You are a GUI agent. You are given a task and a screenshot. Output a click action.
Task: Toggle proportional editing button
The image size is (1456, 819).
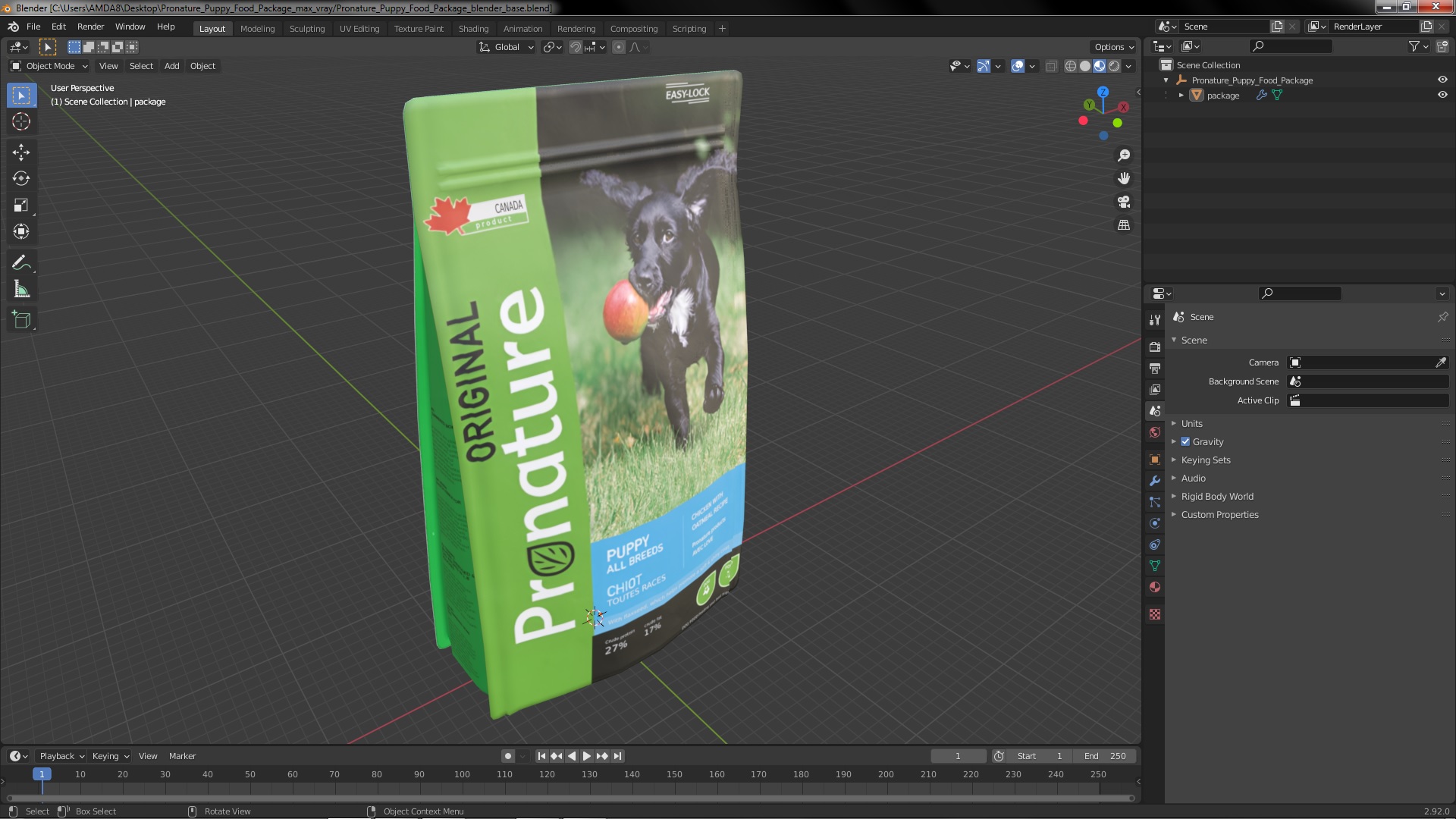pyautogui.click(x=619, y=47)
